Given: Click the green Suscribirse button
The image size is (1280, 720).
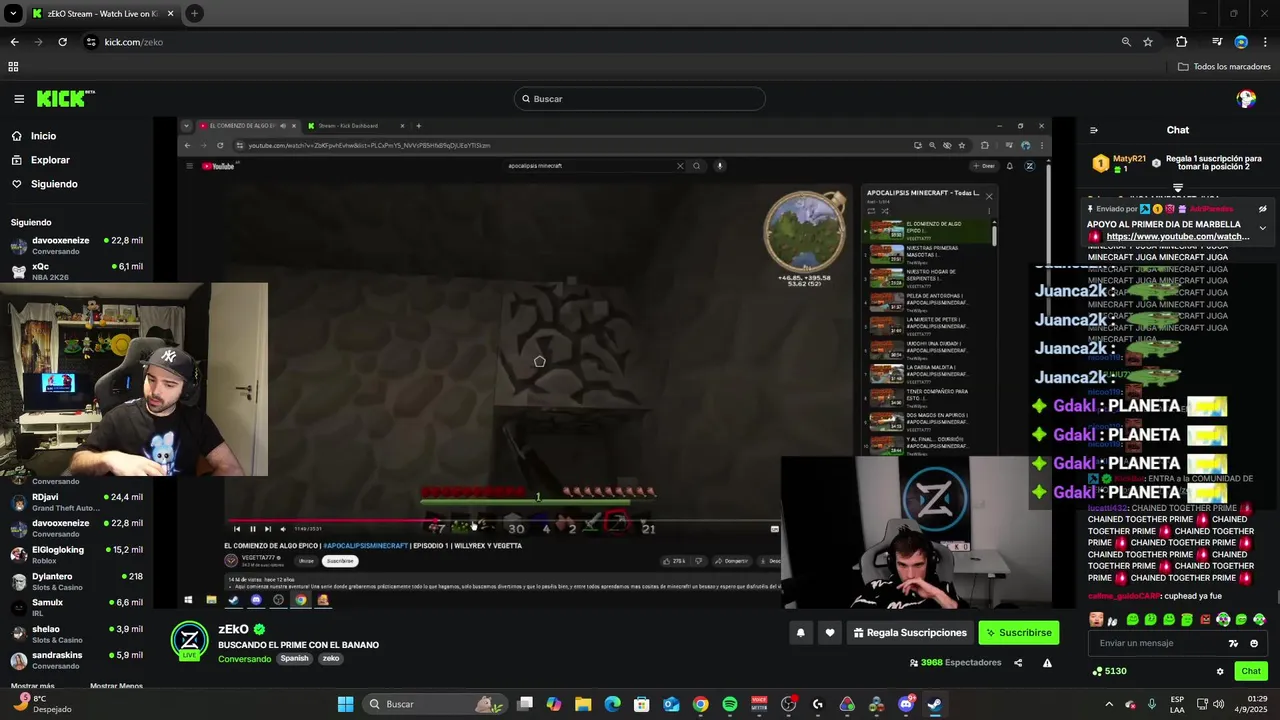Looking at the screenshot, I should pos(1018,632).
